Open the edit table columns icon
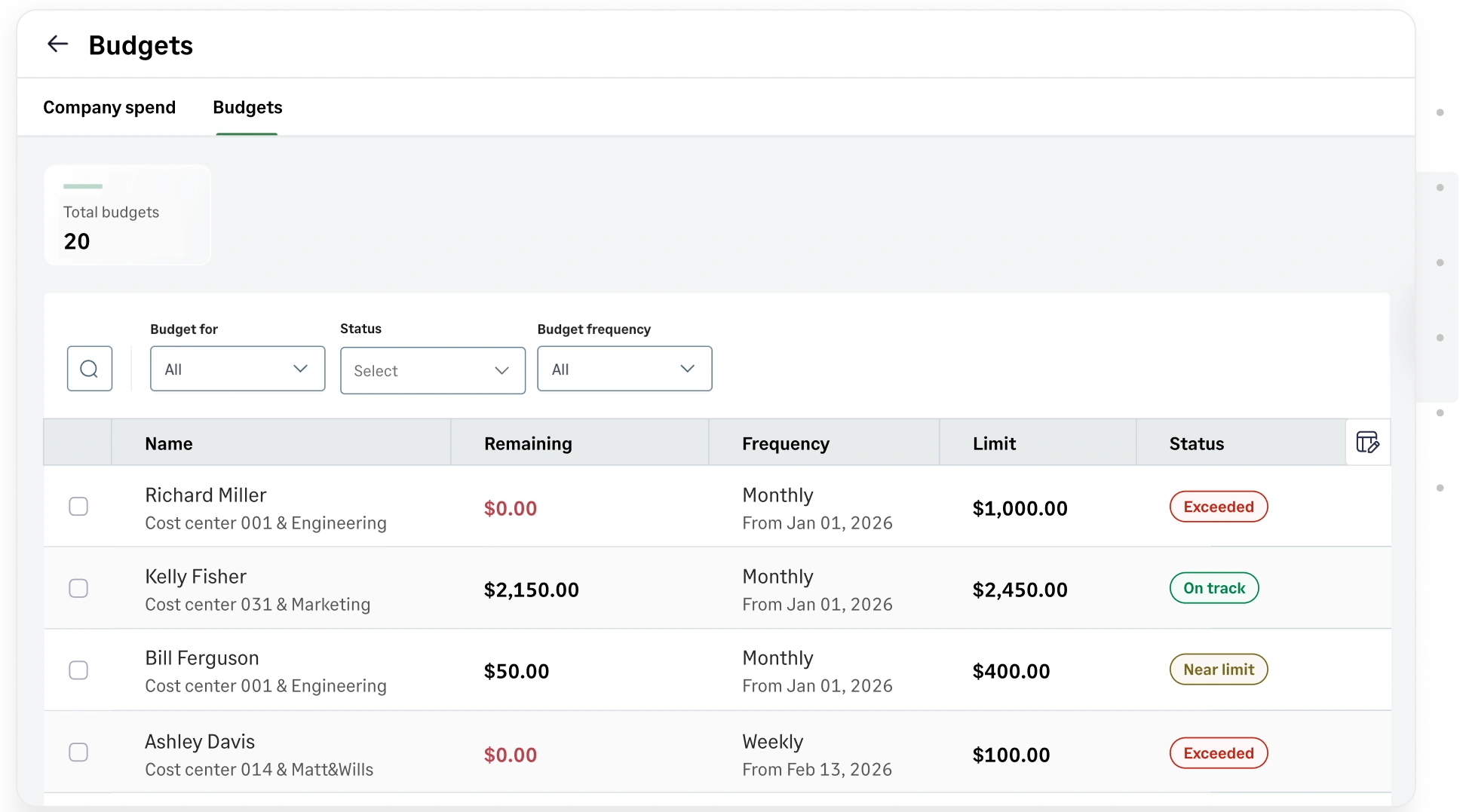 click(1367, 443)
